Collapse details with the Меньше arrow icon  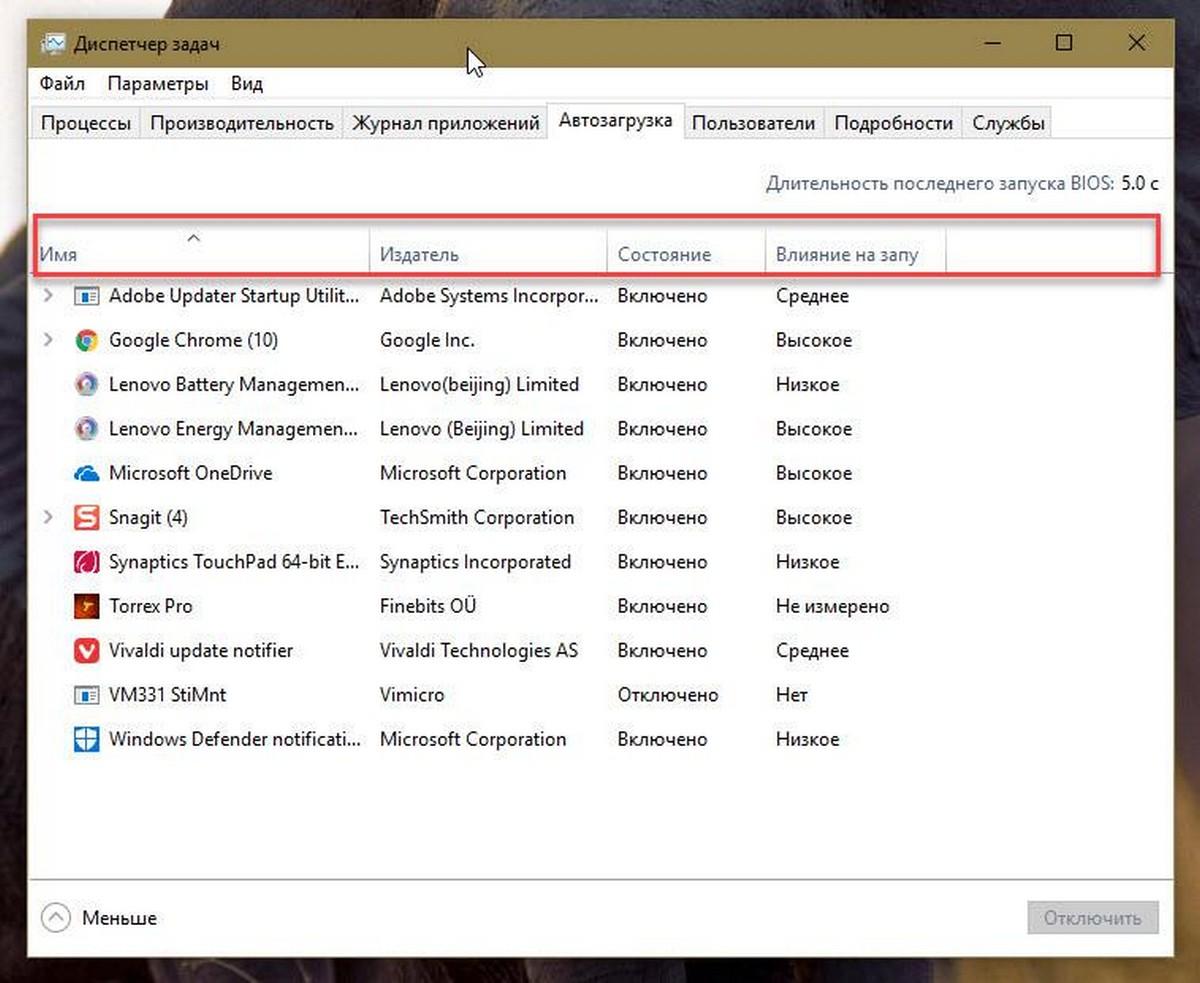click(56, 917)
